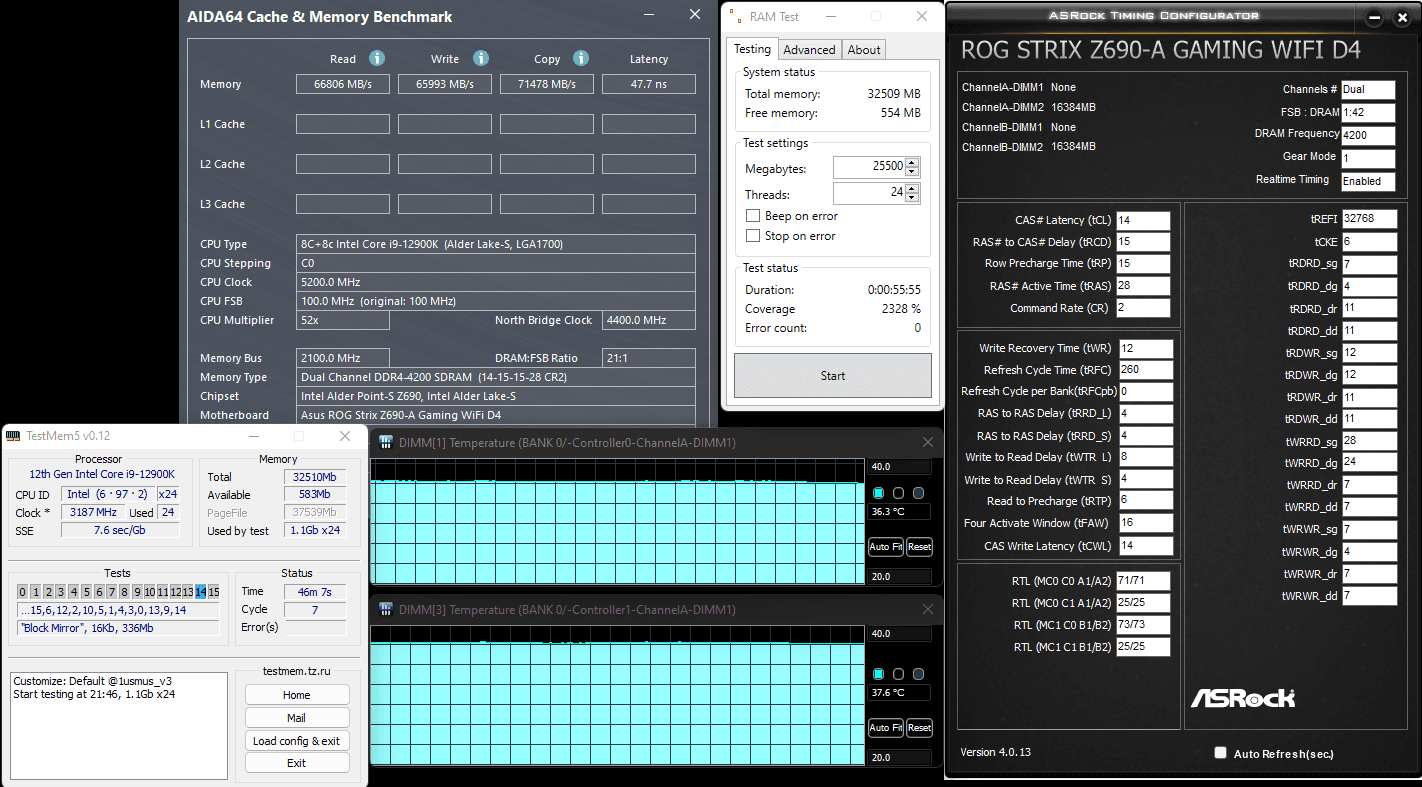This screenshot has width=1422, height=787.
Task: Minimize the AIDA64 benchmark window
Action: (x=648, y=15)
